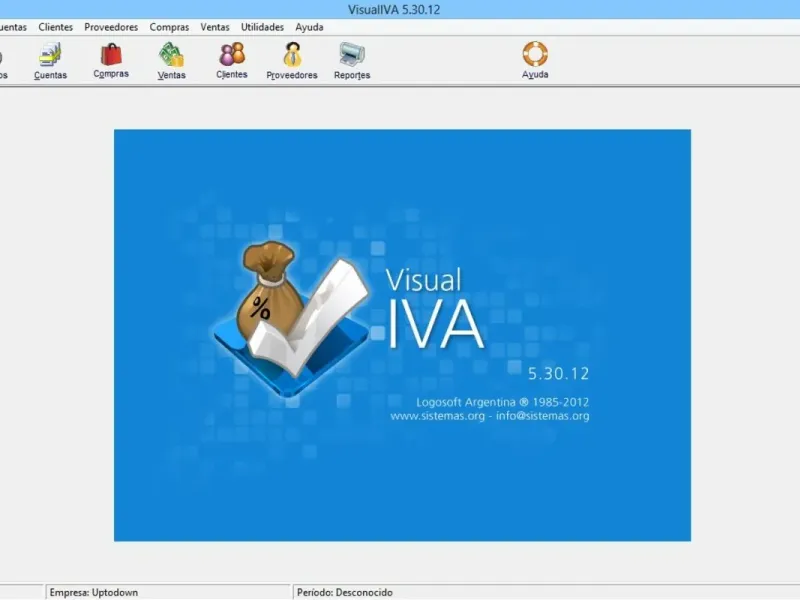Viewport: 800px width, 600px height.
Task: Open the Ayuda menu
Action: click(x=309, y=27)
